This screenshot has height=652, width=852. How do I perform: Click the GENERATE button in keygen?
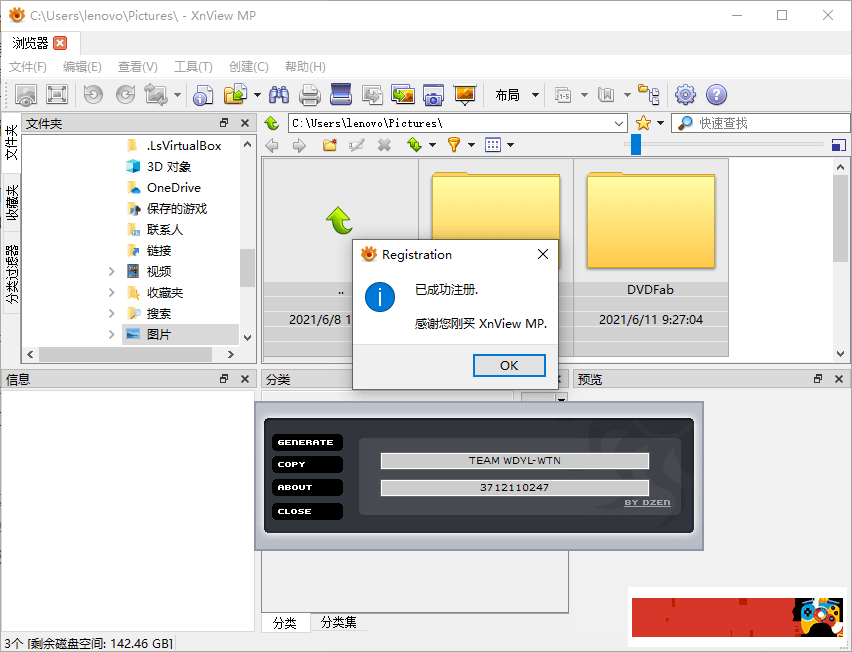[x=307, y=442]
